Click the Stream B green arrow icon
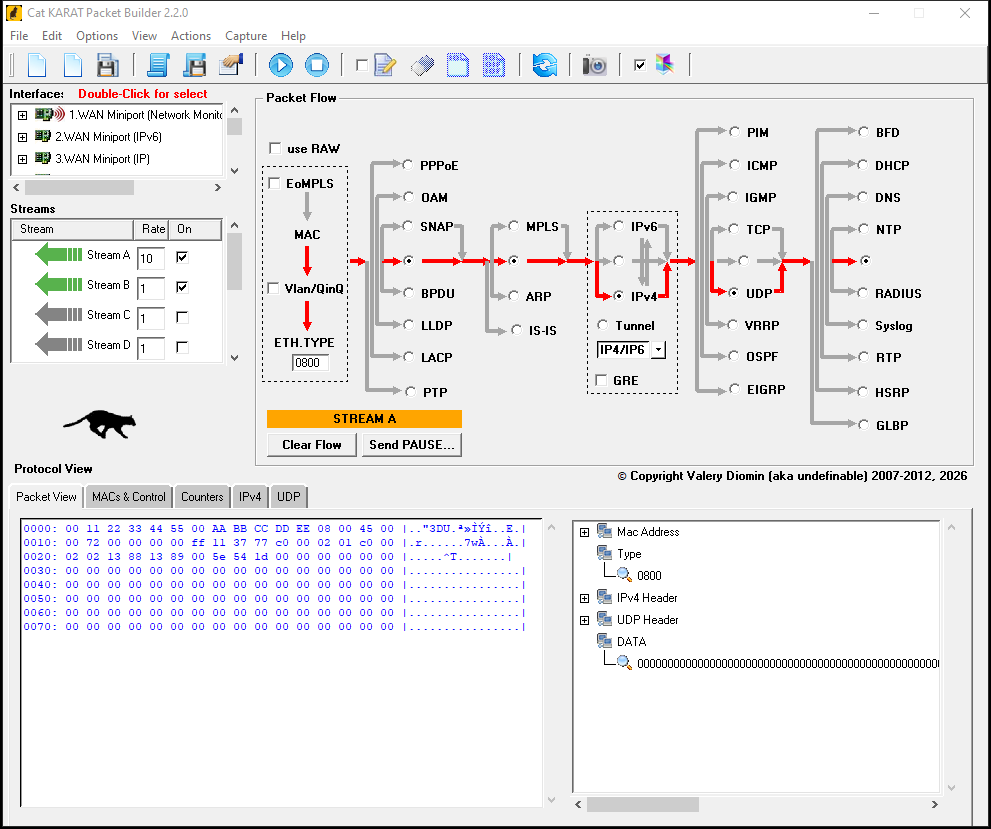Screen dimensions: 991x829 (59, 285)
